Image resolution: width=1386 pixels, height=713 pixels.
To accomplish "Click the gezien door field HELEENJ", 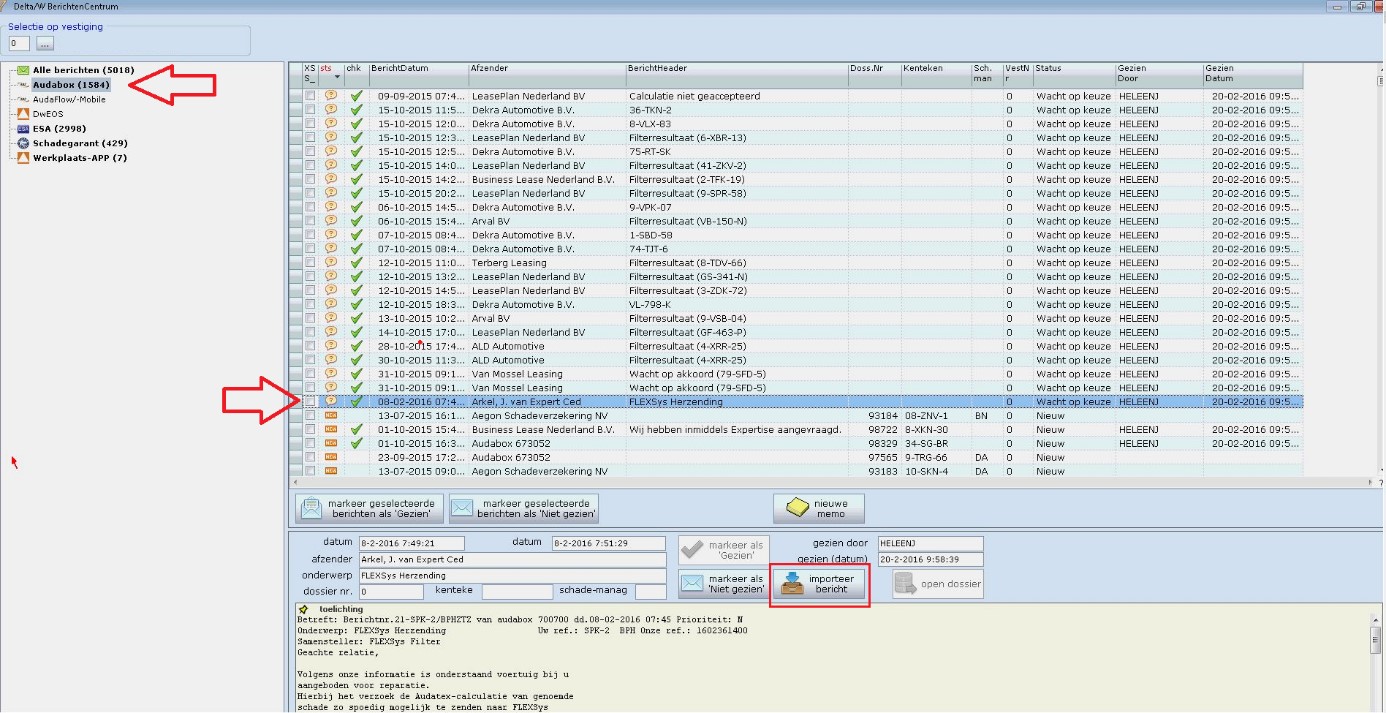I will click(930, 543).
